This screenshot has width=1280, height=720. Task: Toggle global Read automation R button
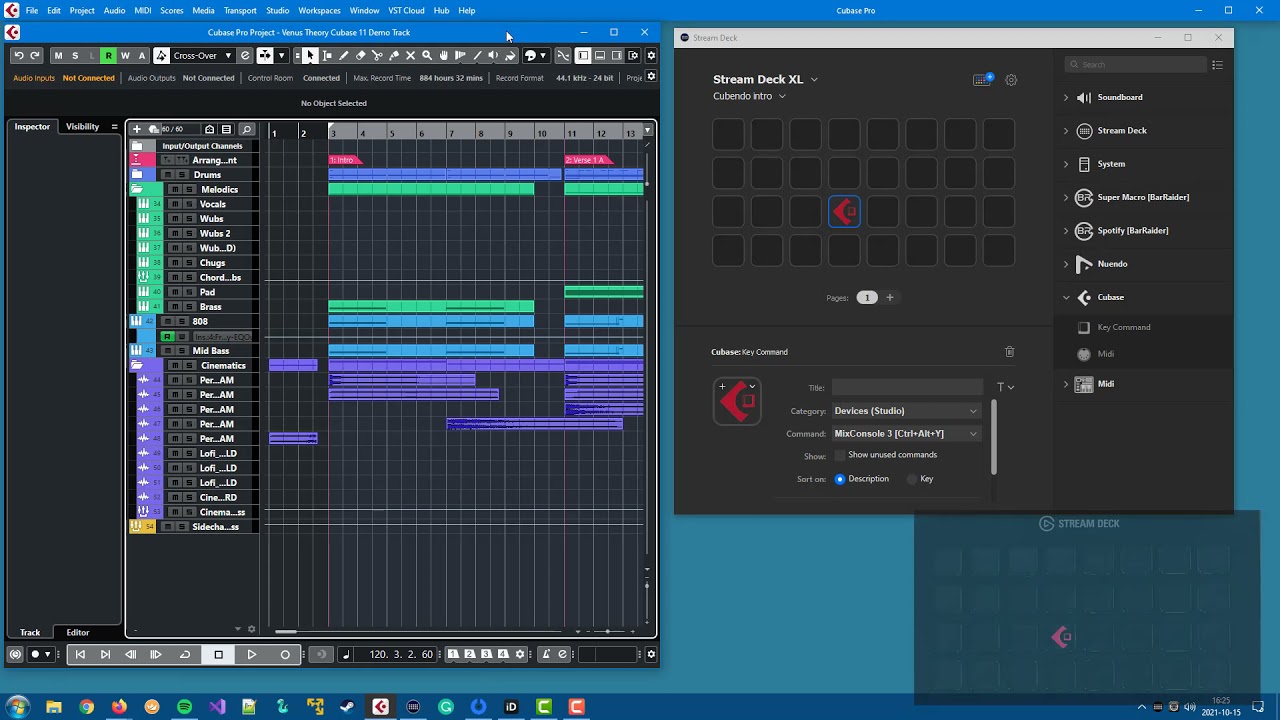pyautogui.click(x=108, y=56)
